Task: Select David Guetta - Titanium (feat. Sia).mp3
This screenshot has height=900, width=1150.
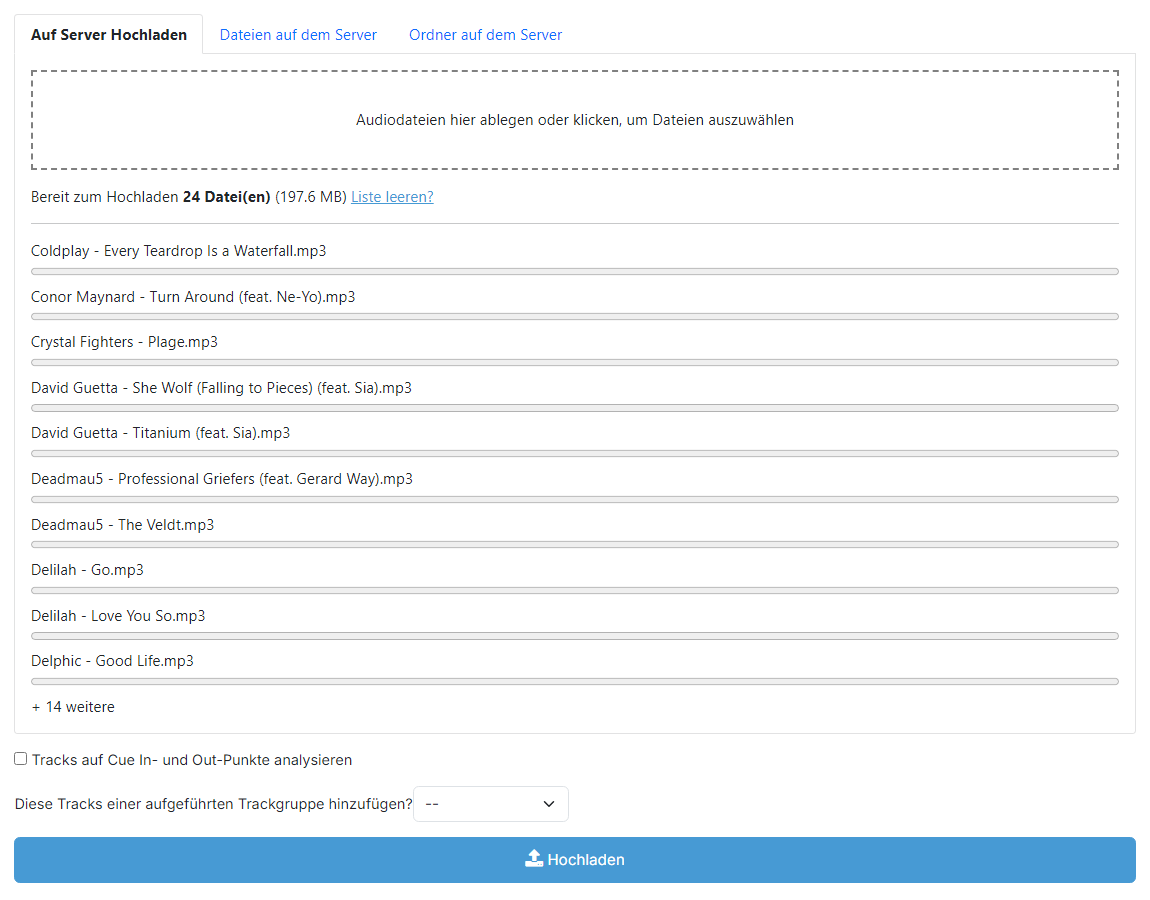Action: click(161, 433)
